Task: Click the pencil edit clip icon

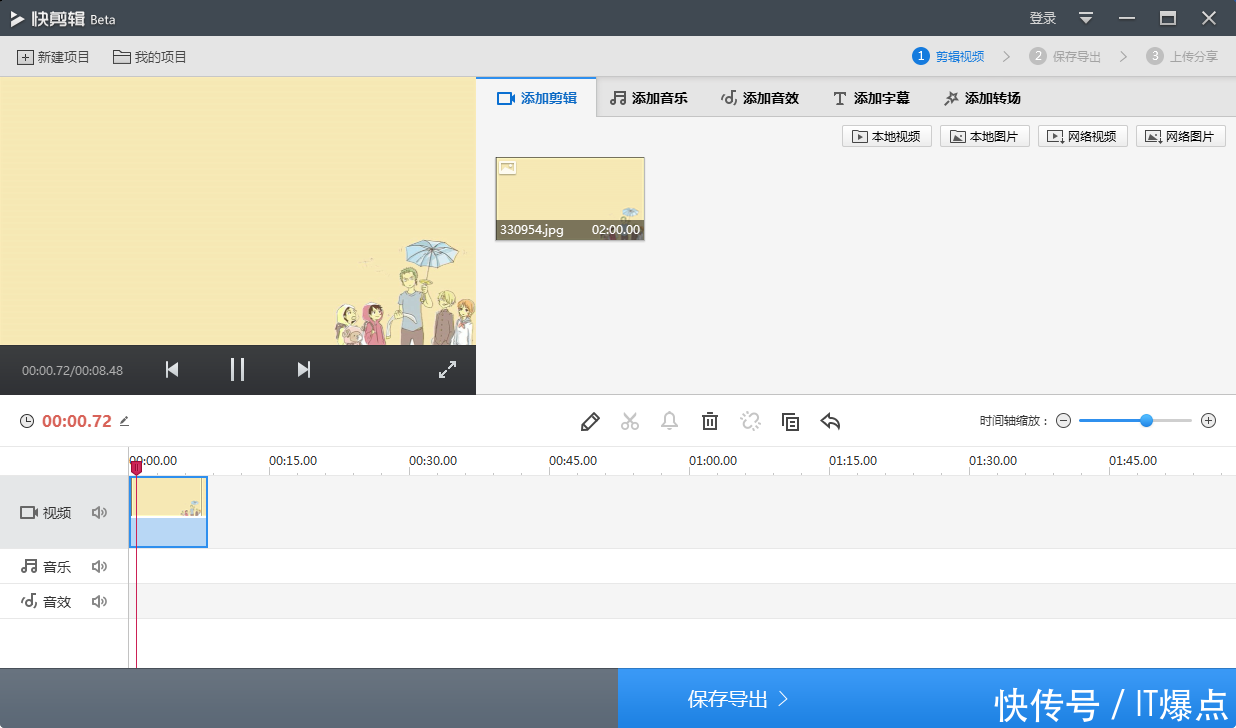Action: (x=590, y=422)
